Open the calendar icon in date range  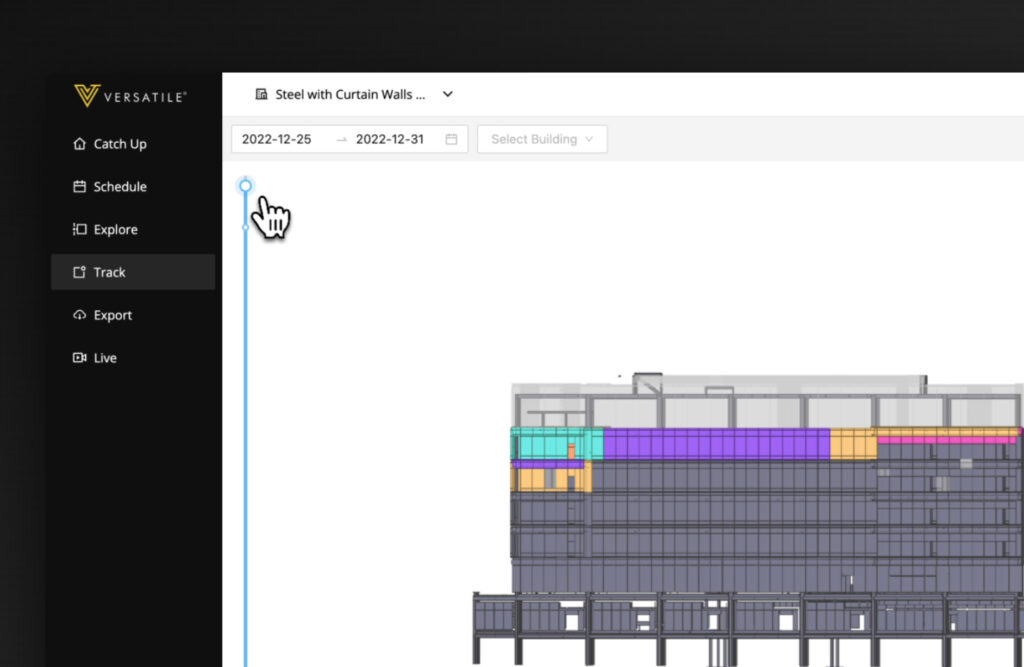click(x=451, y=139)
